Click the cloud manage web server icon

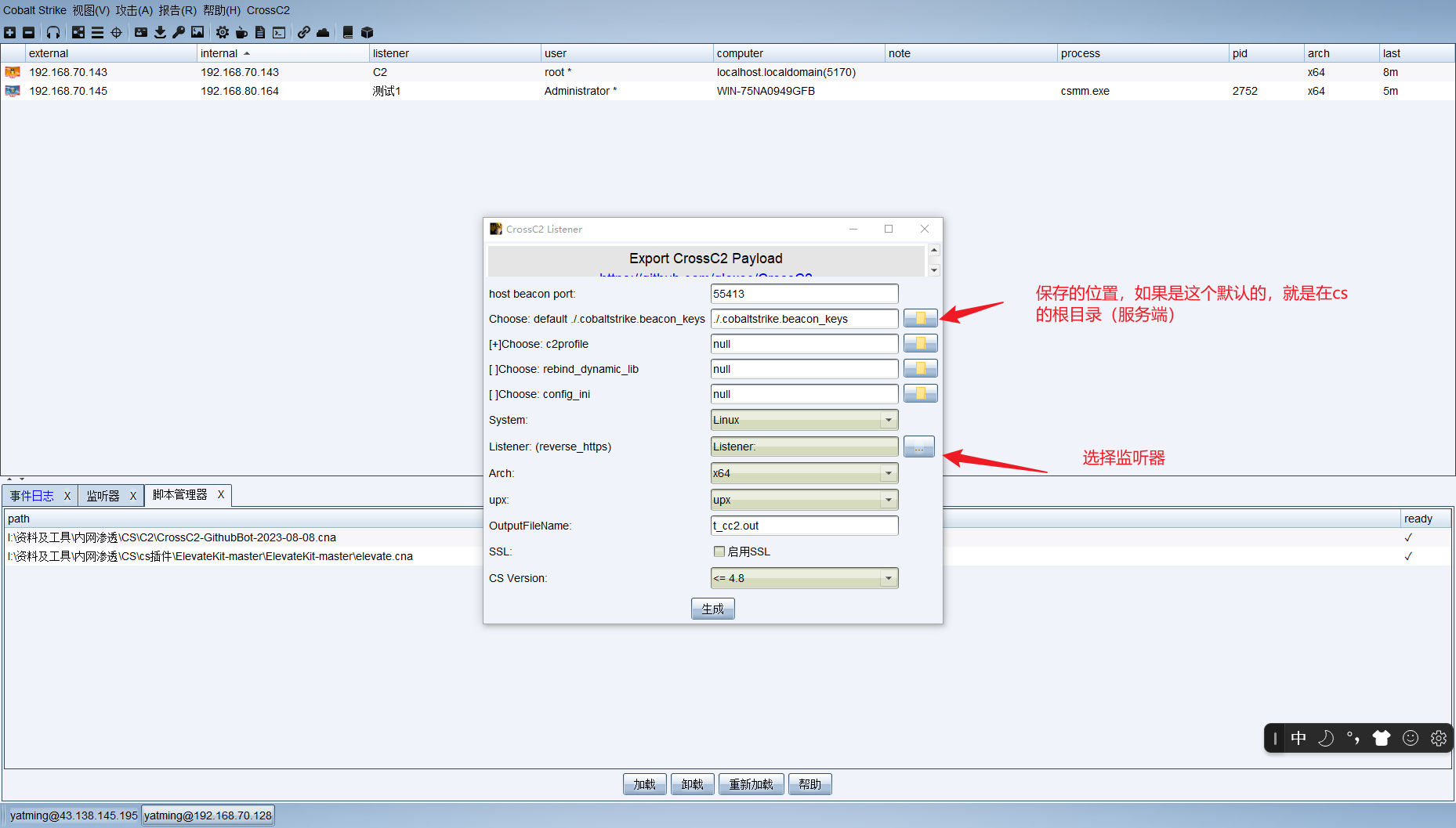tap(323, 32)
